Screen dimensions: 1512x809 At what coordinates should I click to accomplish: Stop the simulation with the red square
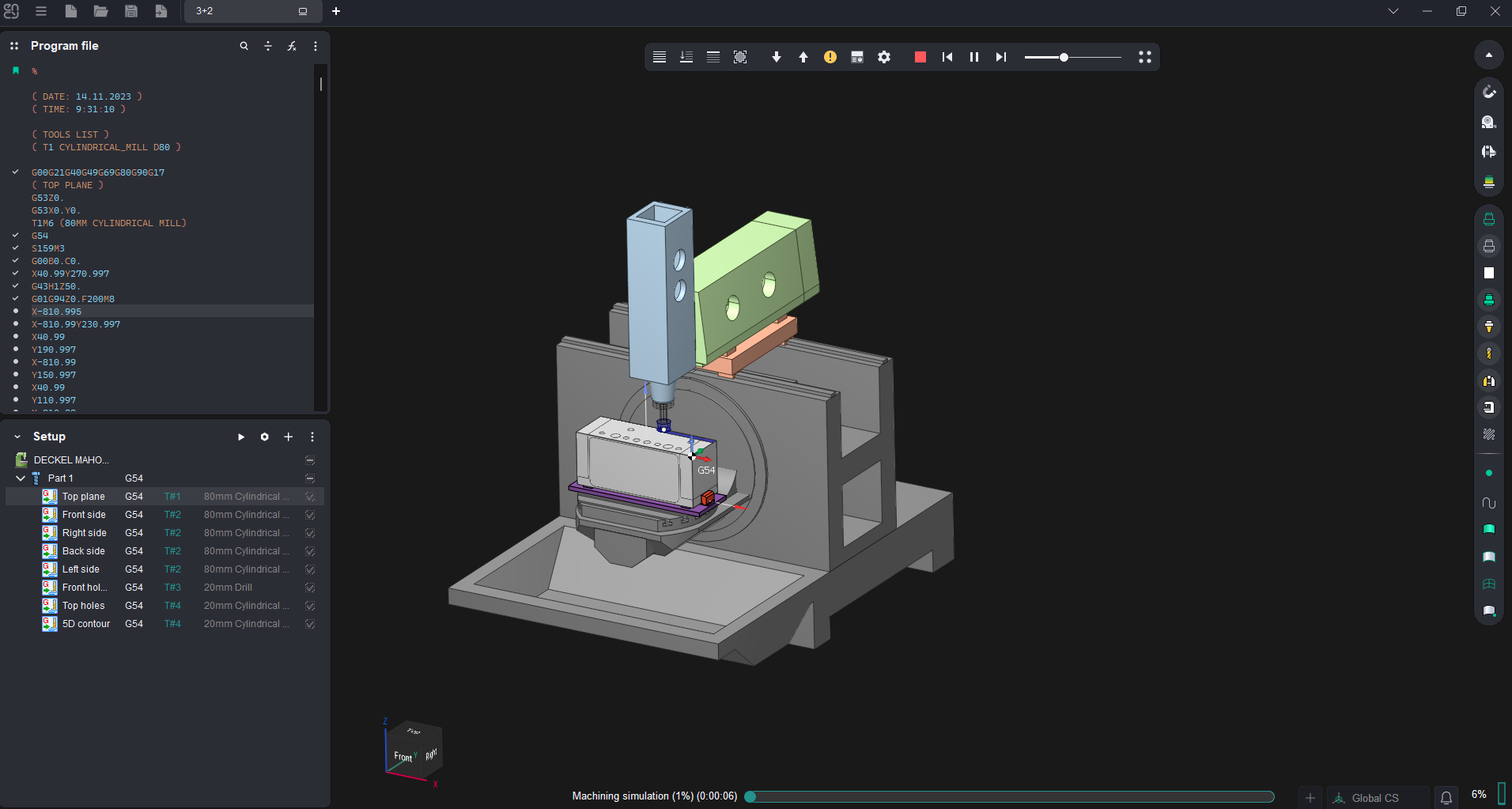click(920, 57)
